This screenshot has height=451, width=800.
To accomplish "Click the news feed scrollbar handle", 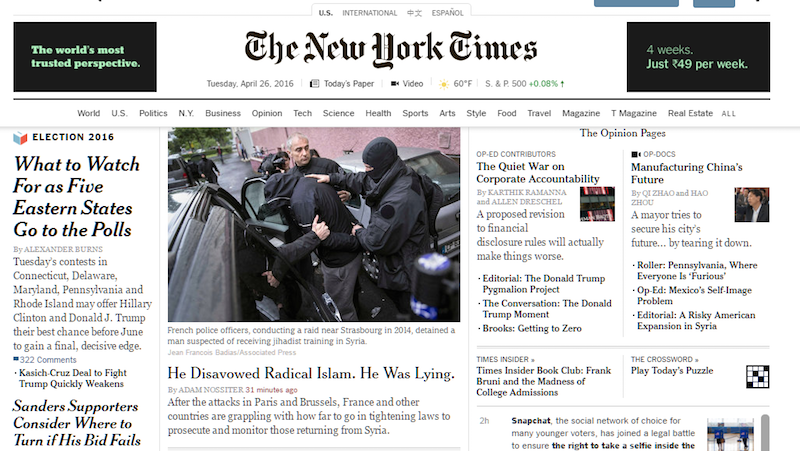I will [765, 432].
